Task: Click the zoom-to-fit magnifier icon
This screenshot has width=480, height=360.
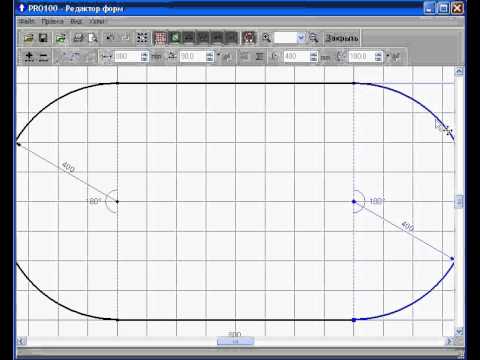Action: (x=314, y=38)
